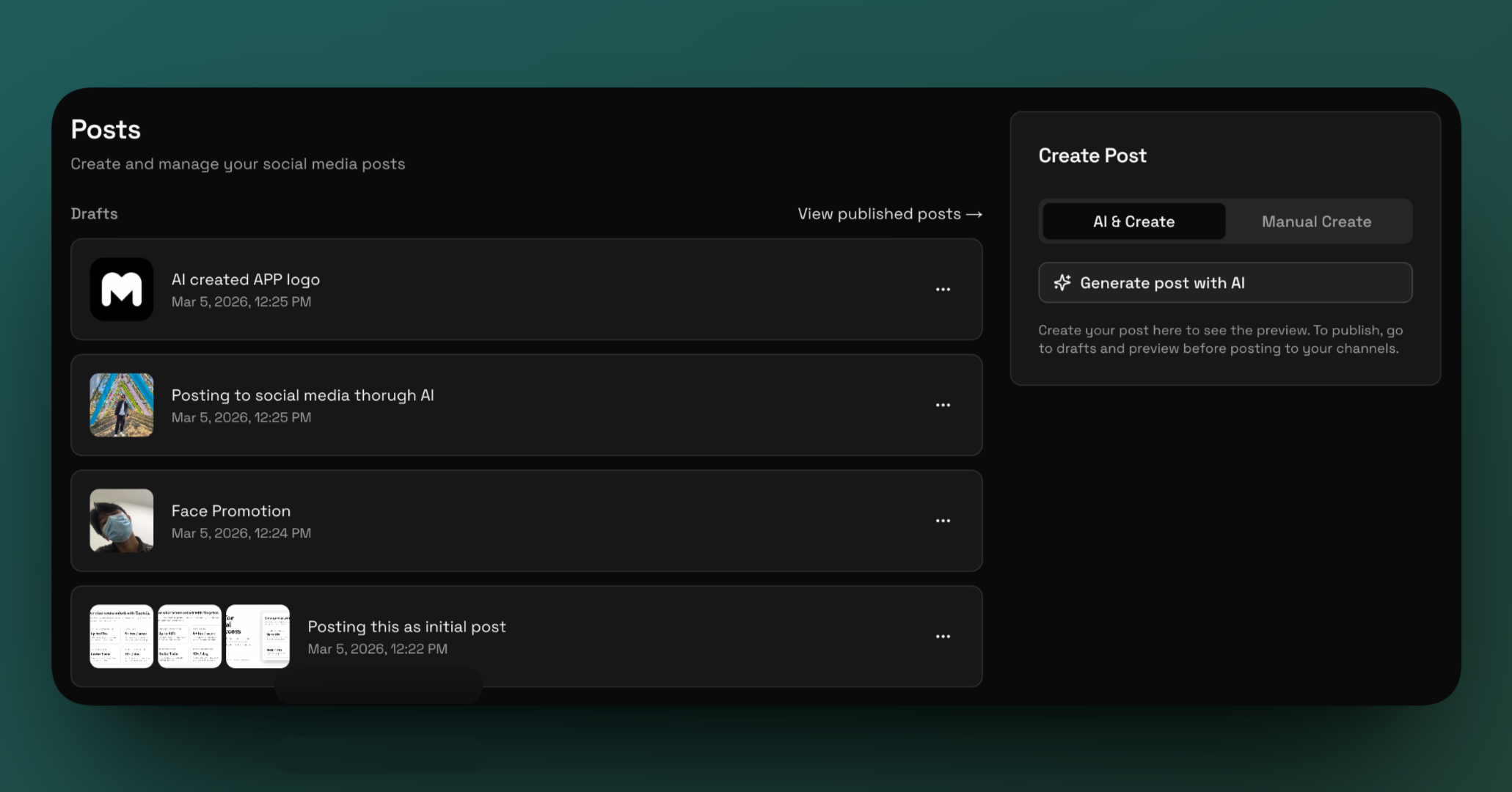This screenshot has width=1512, height=792.
Task: Open options menu for AI created APP logo draft
Action: point(943,289)
